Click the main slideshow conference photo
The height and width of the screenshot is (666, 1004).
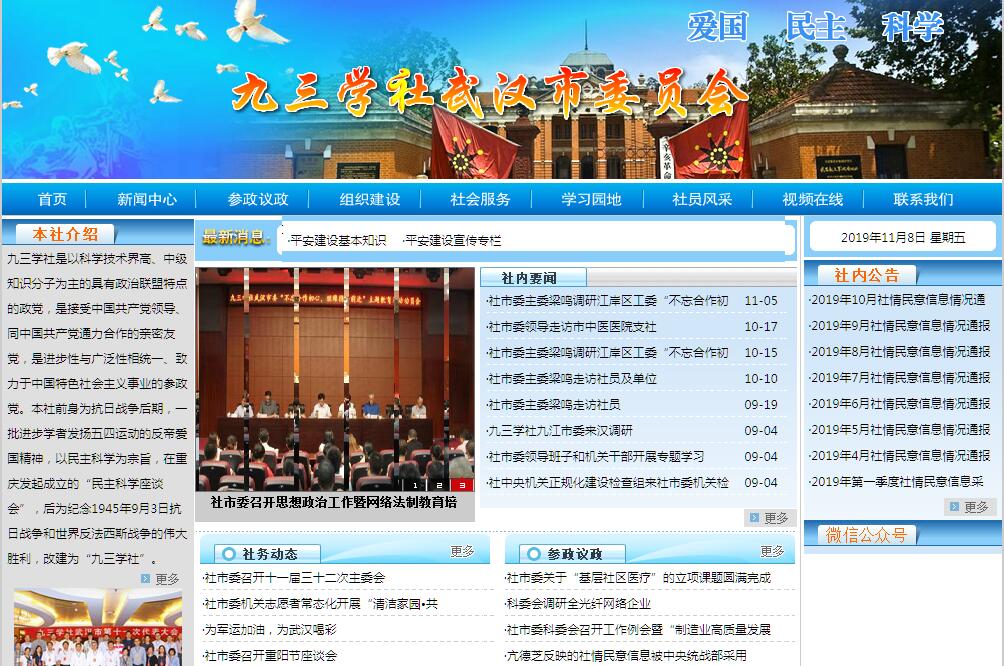pyautogui.click(x=335, y=370)
